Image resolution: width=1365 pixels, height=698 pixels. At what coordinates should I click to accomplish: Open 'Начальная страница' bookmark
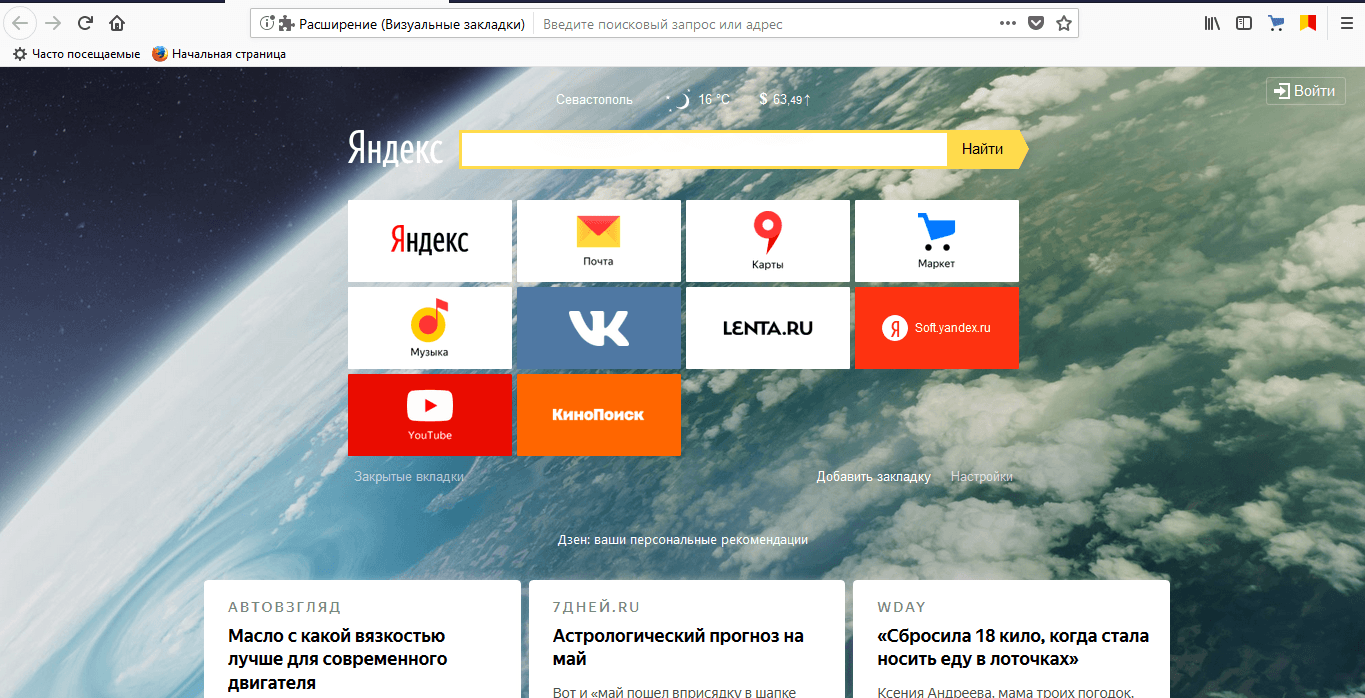[219, 54]
